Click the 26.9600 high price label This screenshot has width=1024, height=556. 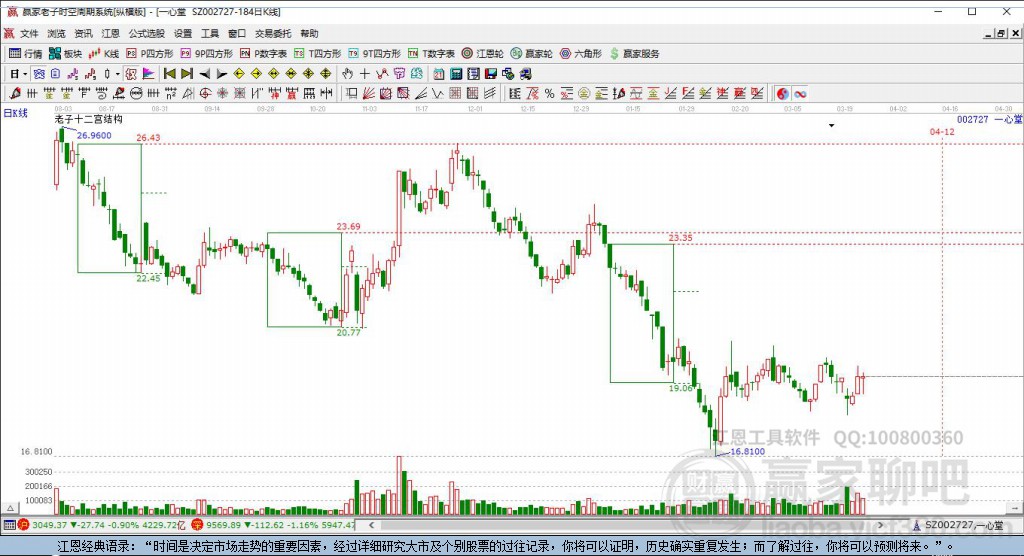point(94,135)
